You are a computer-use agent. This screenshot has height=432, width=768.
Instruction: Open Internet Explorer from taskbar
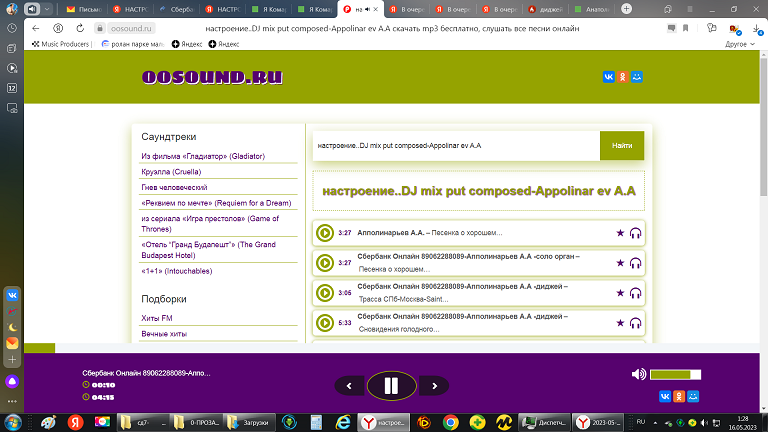click(343, 422)
